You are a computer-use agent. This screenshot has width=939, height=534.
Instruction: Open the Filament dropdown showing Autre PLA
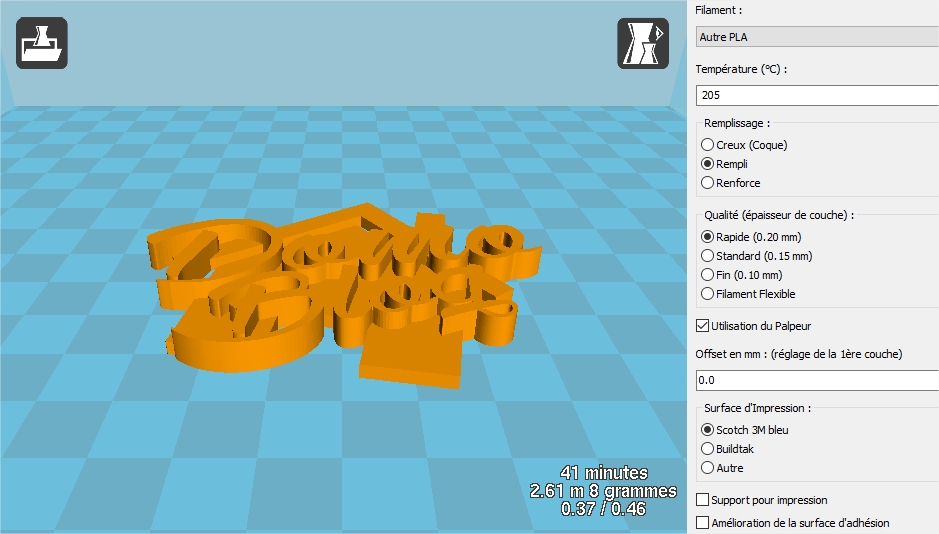pos(816,37)
